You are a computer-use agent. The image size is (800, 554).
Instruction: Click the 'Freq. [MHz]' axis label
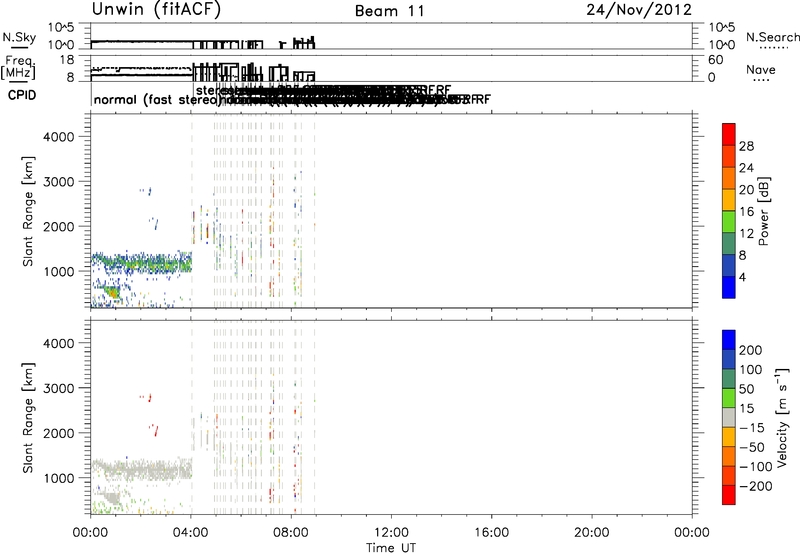18,67
